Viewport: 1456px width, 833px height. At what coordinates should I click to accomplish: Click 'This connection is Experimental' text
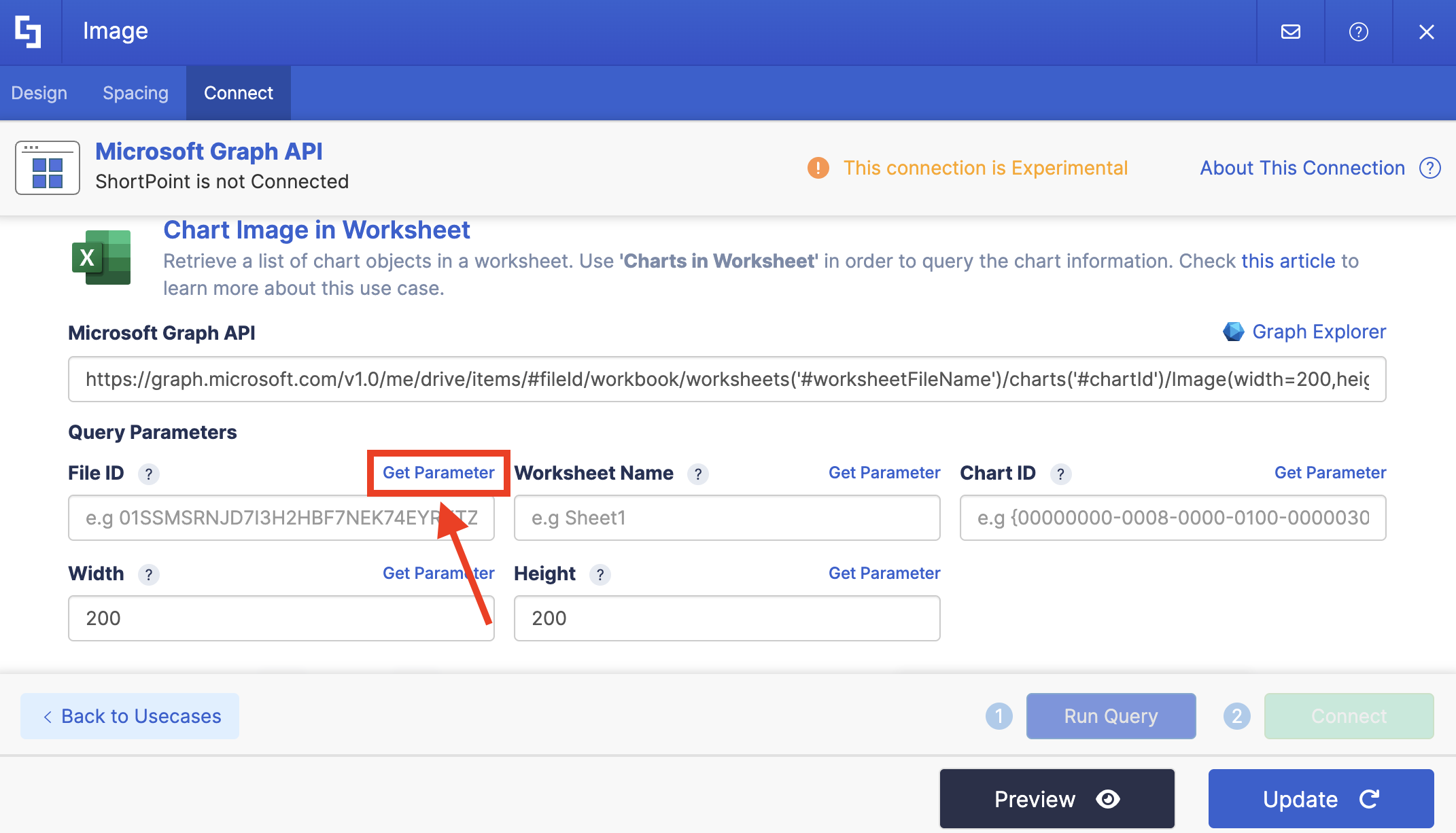click(x=986, y=168)
